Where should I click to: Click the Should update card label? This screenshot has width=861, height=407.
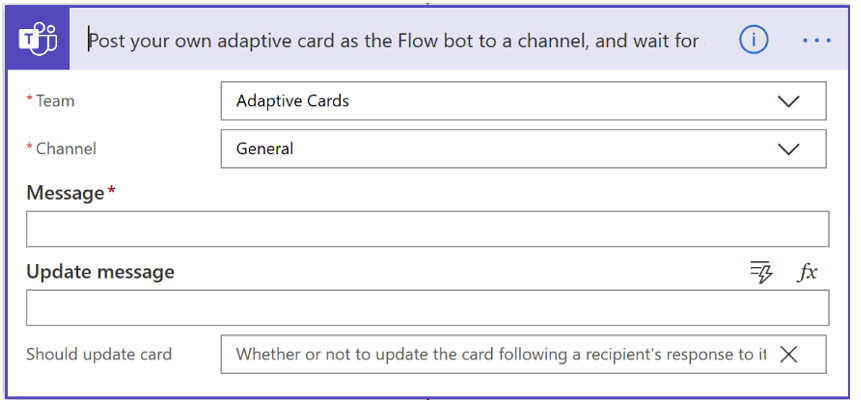(99, 354)
